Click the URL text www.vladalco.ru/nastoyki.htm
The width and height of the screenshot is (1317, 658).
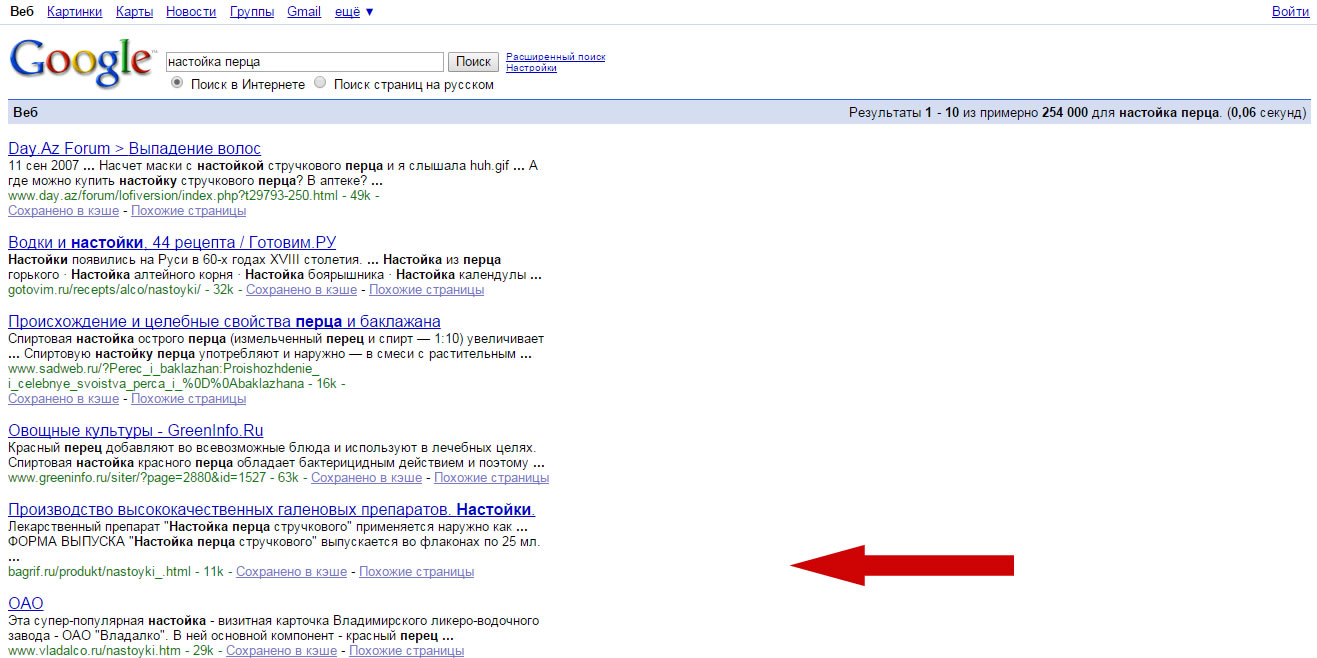94,651
